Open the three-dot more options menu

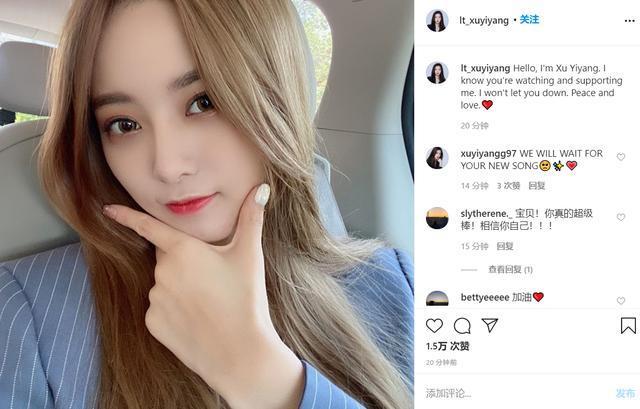point(629,21)
